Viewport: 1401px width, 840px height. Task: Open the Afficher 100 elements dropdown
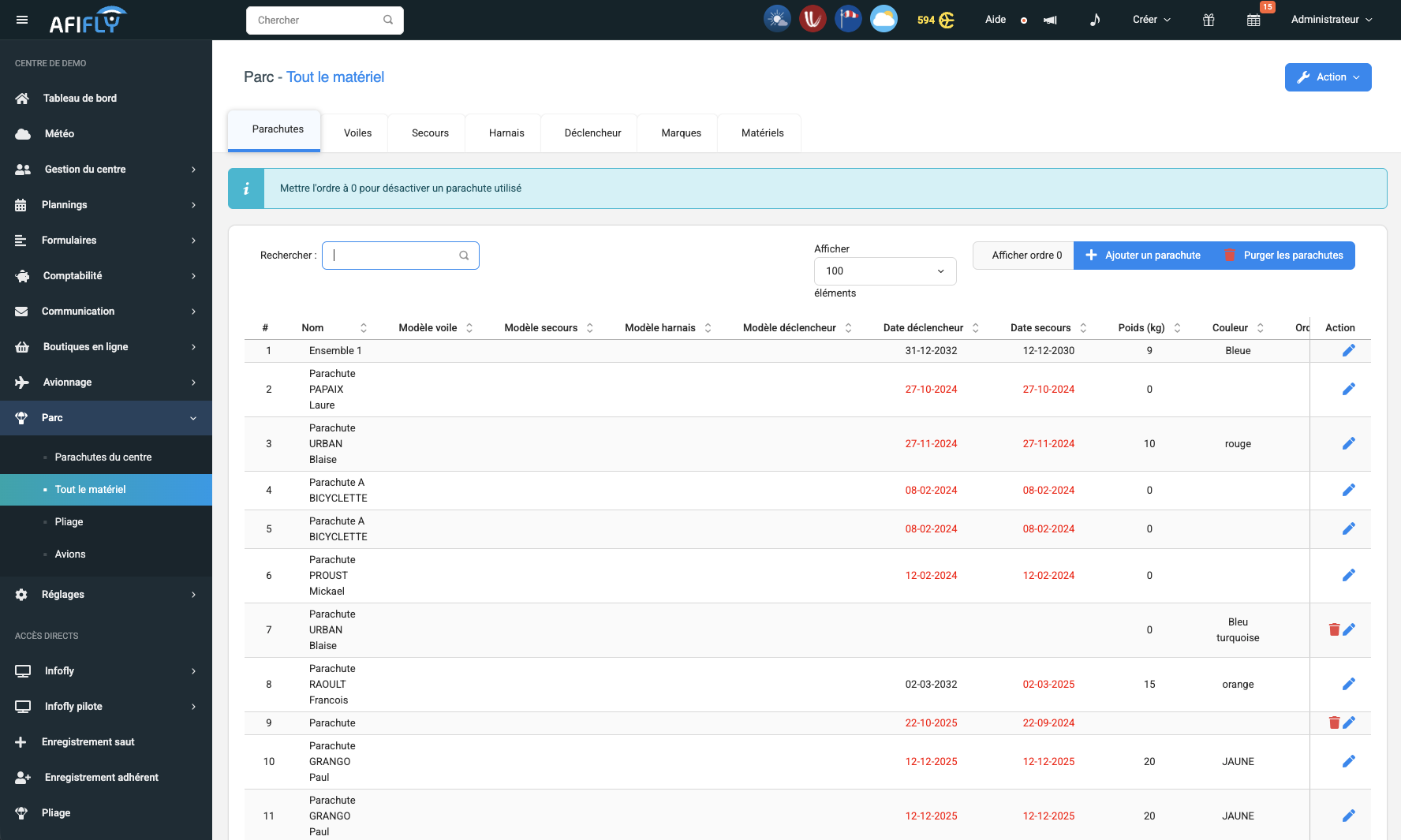click(x=884, y=271)
